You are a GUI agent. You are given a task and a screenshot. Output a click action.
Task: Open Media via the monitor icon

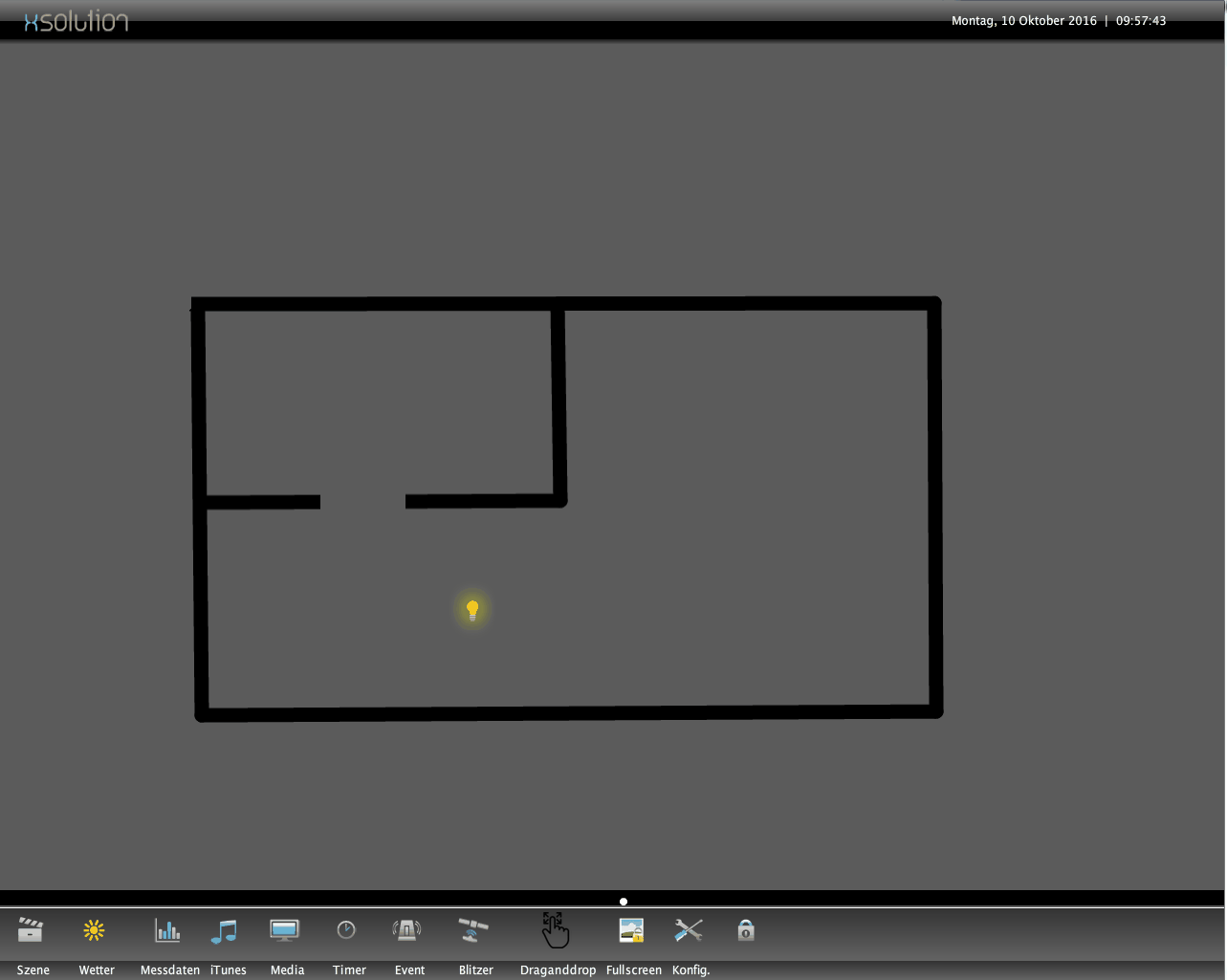click(x=284, y=930)
